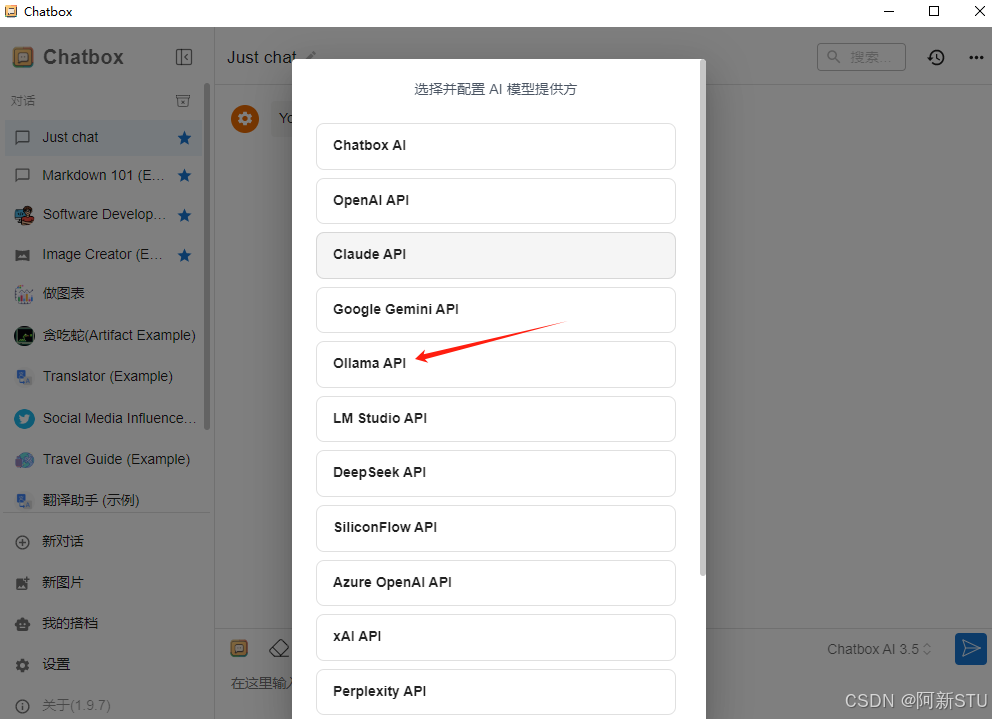Select Claude API provider
Screen dimensions: 992x719
(x=496, y=255)
